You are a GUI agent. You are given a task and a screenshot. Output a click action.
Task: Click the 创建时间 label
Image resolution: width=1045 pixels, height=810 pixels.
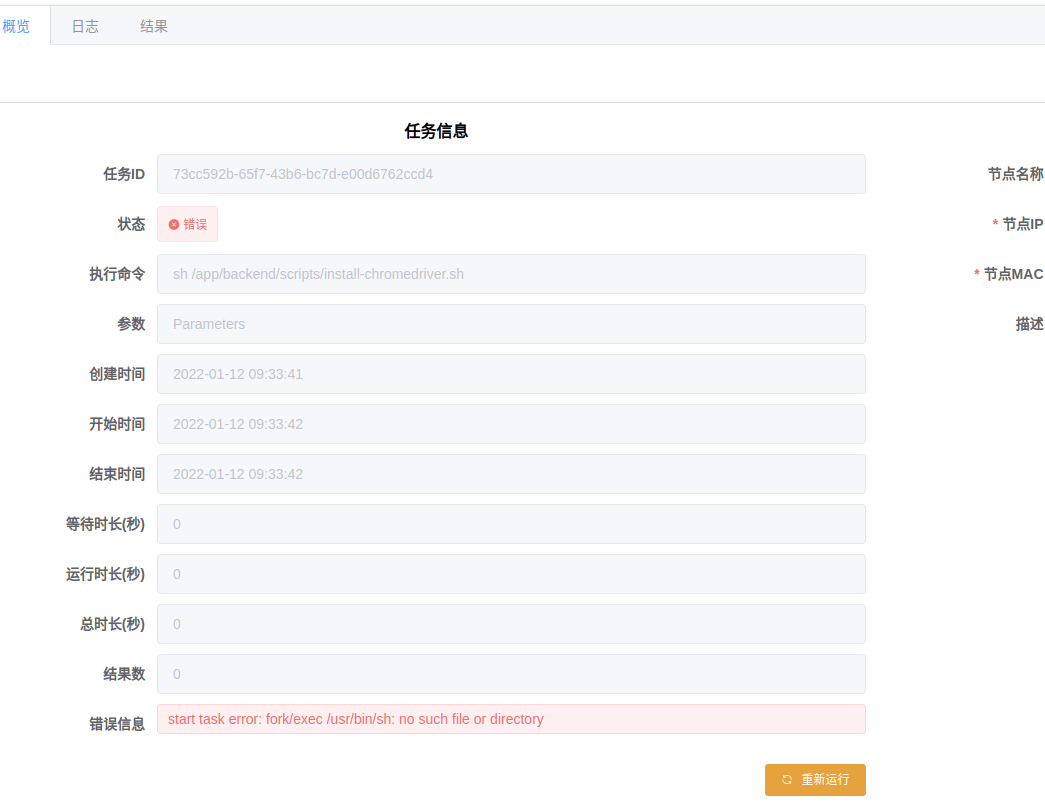[117, 374]
